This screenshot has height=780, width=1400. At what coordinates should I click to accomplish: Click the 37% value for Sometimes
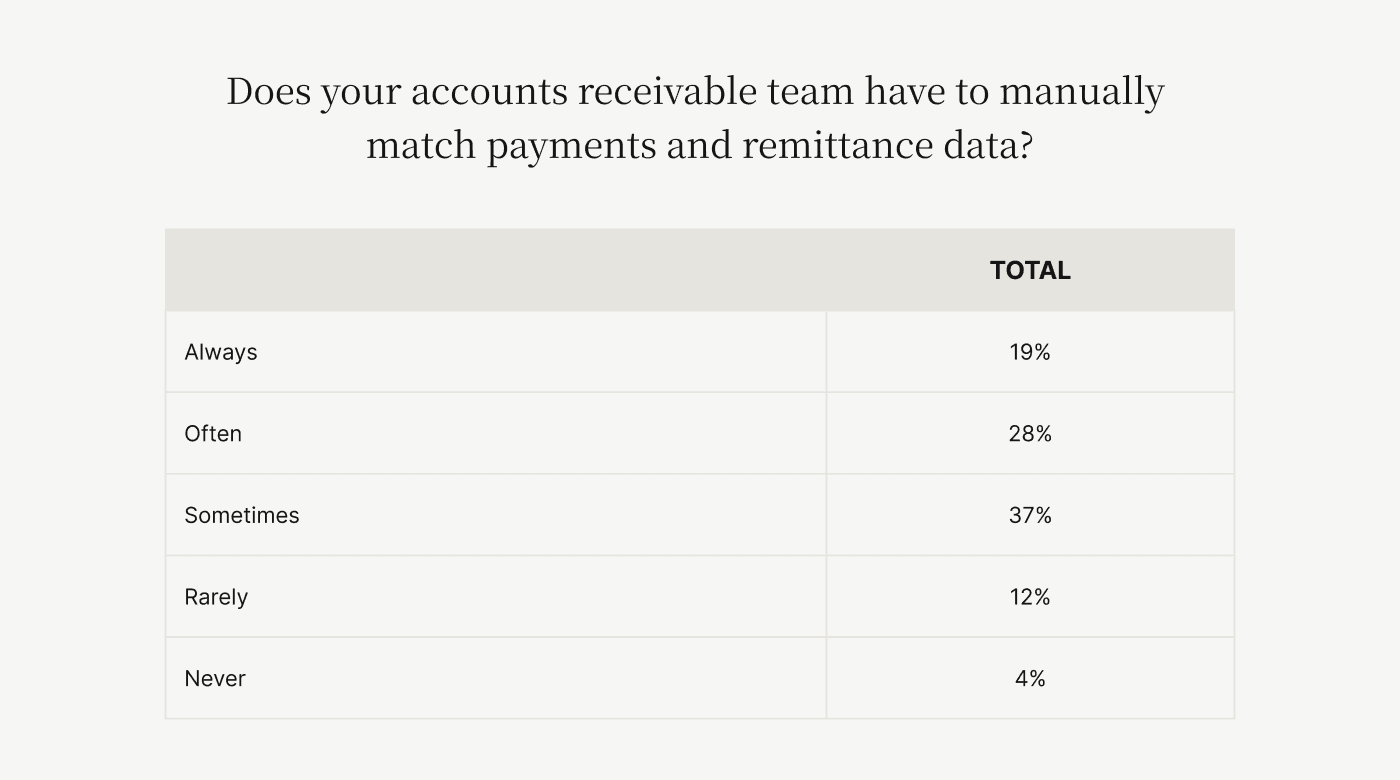point(1030,515)
